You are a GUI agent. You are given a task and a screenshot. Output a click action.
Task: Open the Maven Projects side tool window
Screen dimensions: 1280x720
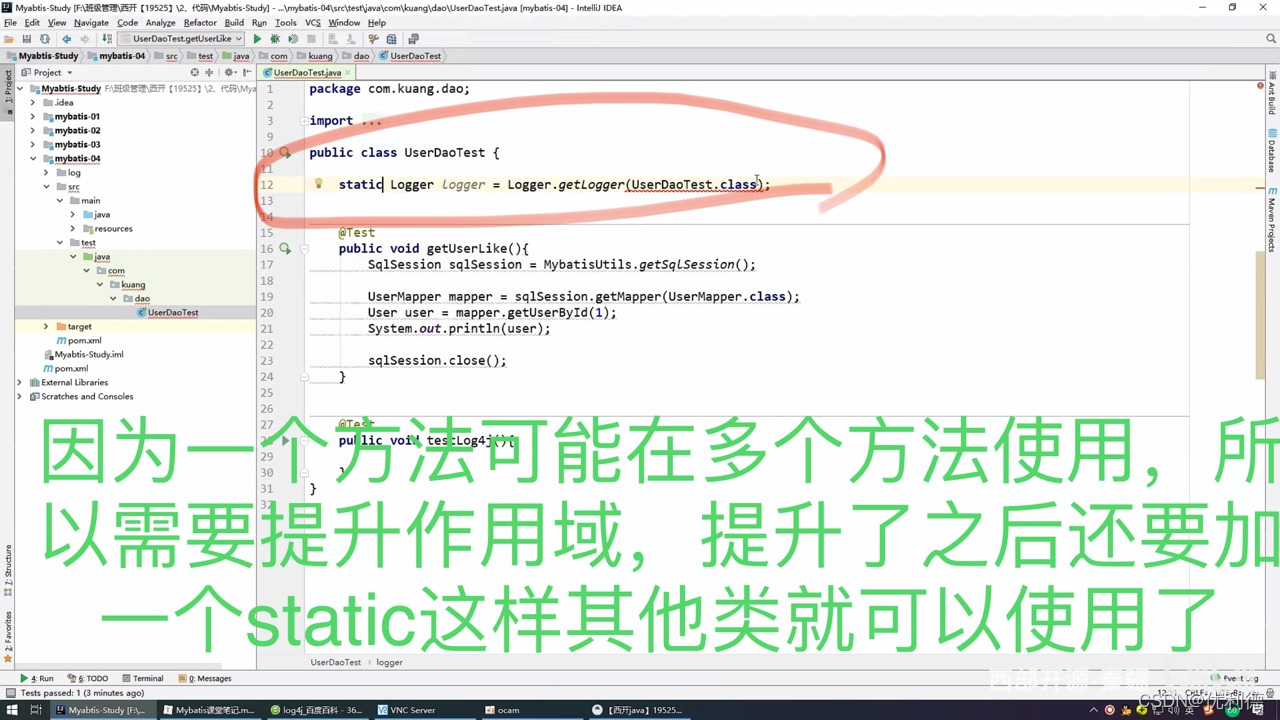tap(1272, 219)
